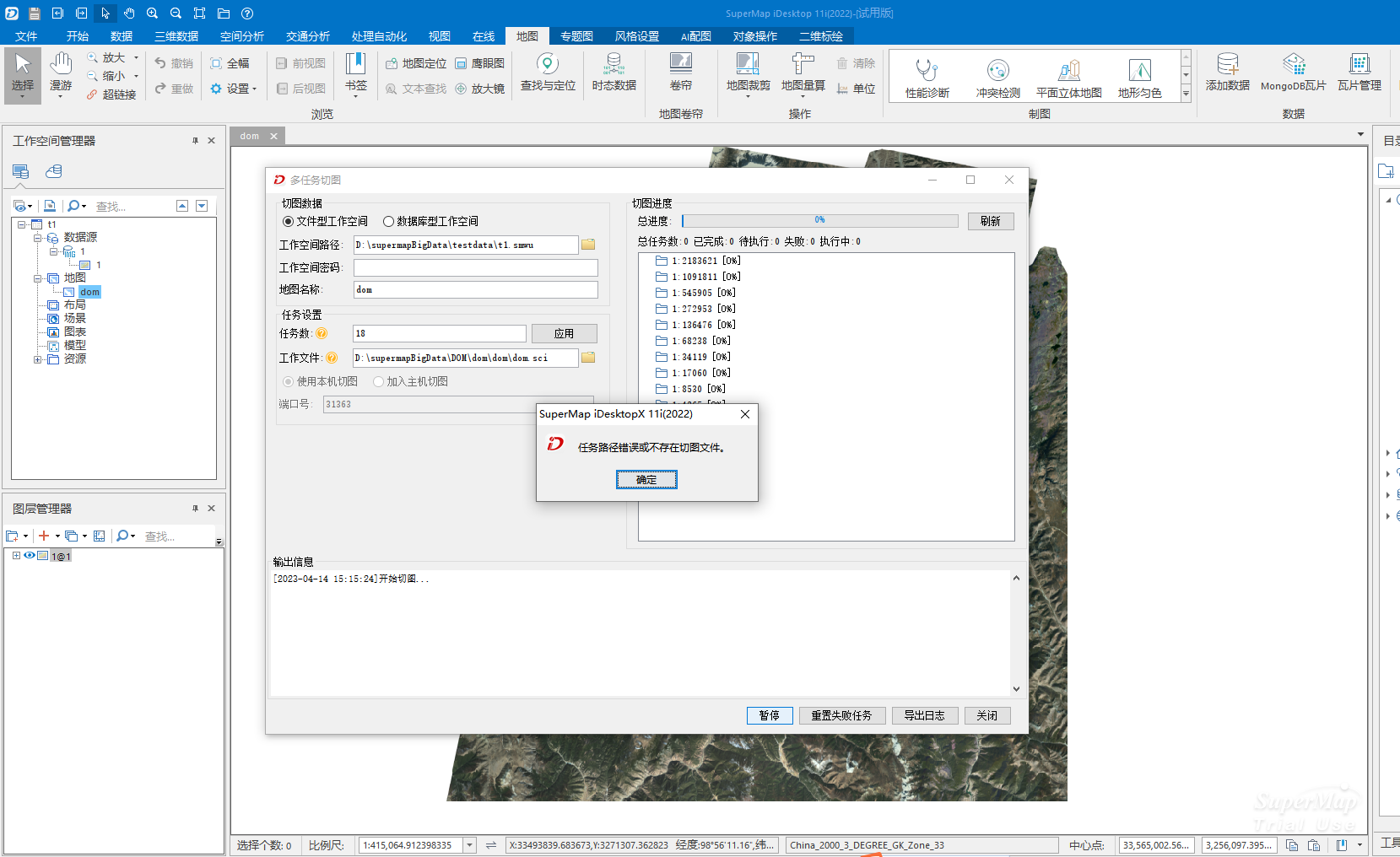Viewport: 1400px width, 857px height.
Task: Click the 工作空间密码 password field
Action: click(x=476, y=267)
